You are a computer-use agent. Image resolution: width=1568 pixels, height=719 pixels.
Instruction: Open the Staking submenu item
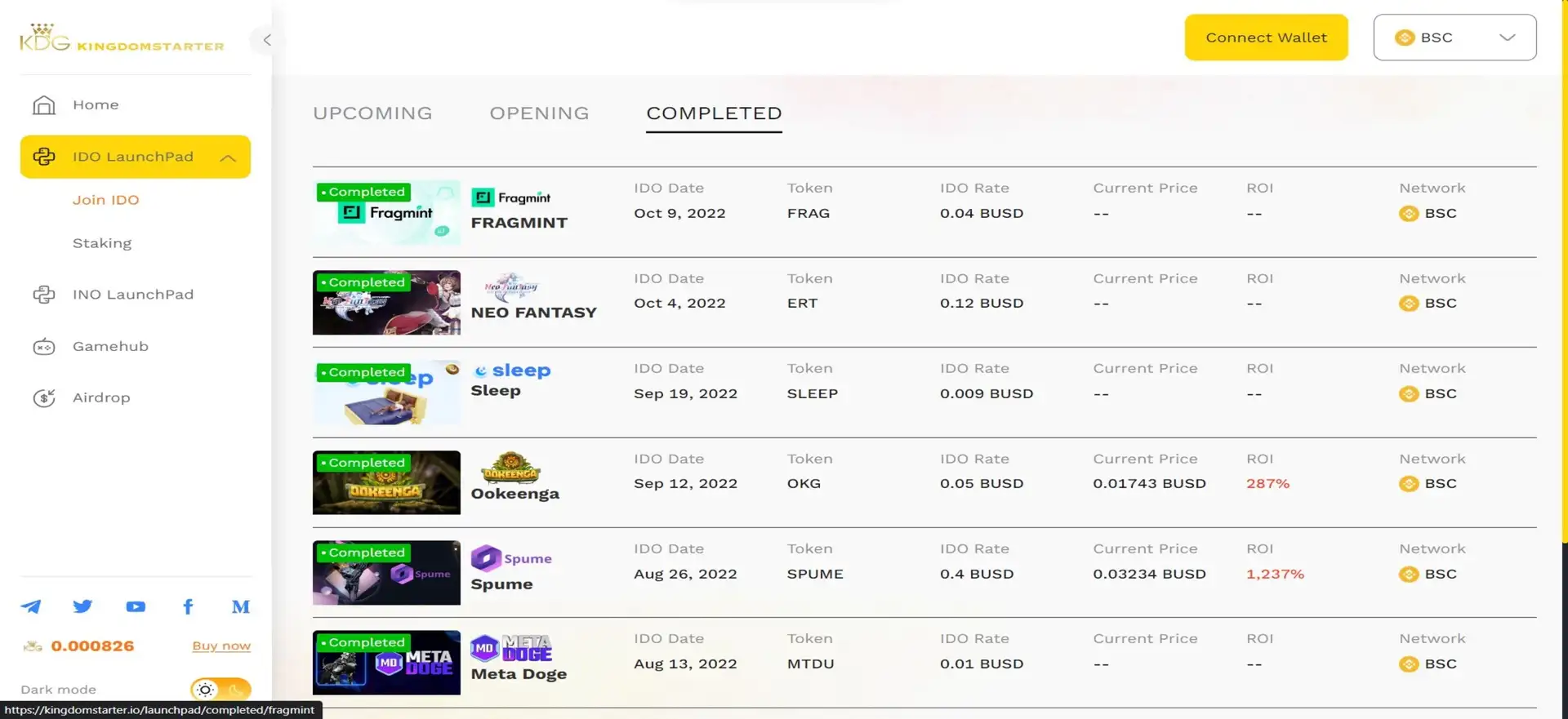tap(102, 243)
